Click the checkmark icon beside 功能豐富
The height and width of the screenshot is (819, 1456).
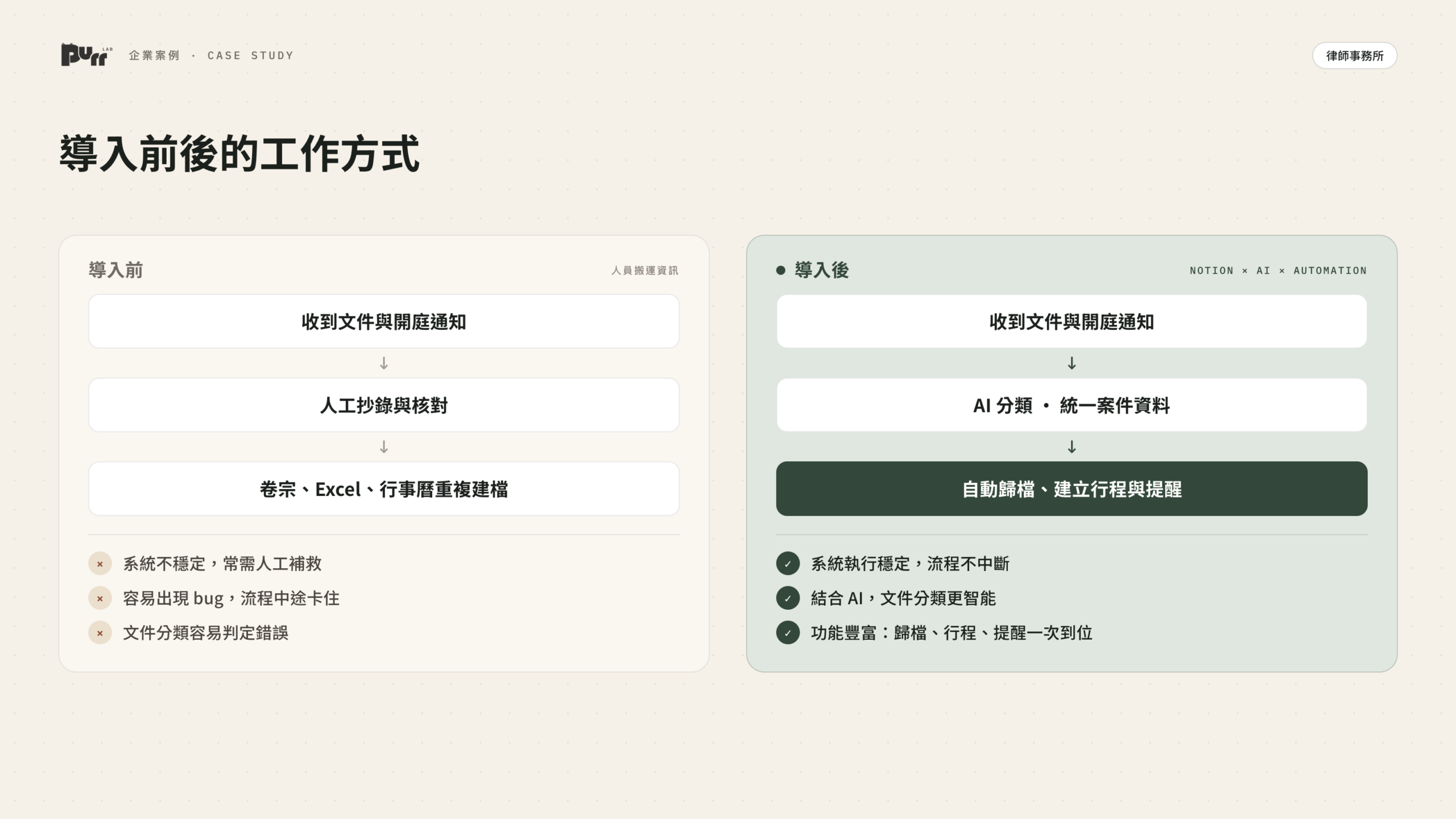tap(788, 632)
